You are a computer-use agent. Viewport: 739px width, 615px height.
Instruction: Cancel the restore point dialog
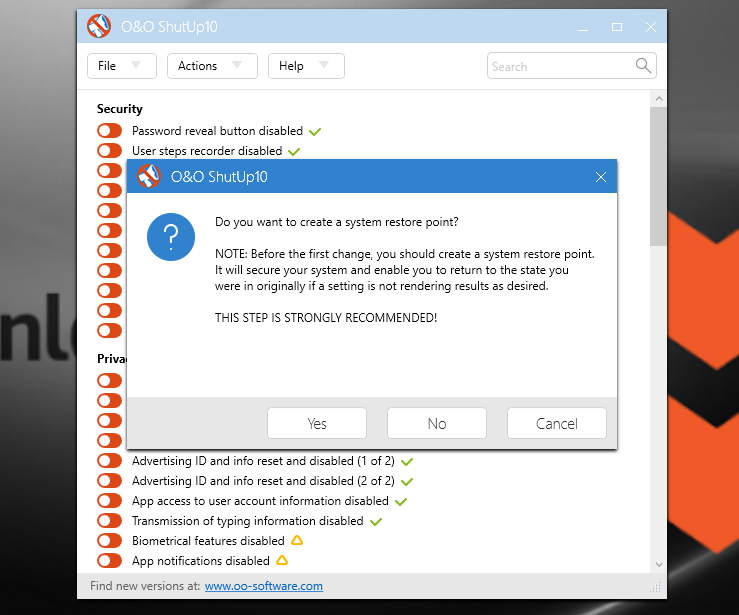click(x=557, y=423)
